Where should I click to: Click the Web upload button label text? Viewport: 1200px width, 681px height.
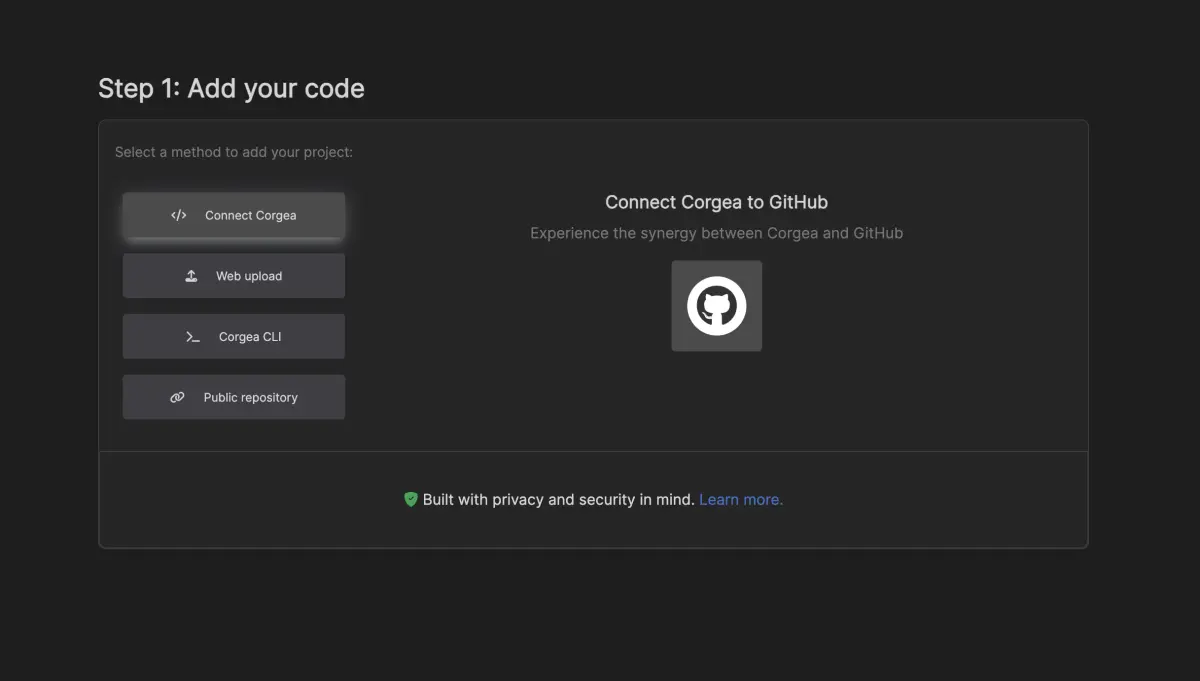tap(247, 275)
